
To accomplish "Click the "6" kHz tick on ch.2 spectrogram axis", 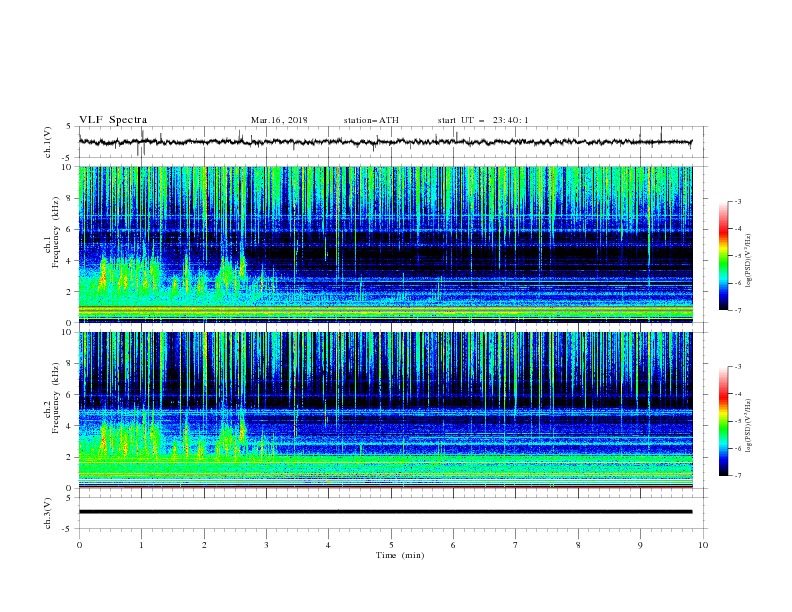I will point(70,394).
